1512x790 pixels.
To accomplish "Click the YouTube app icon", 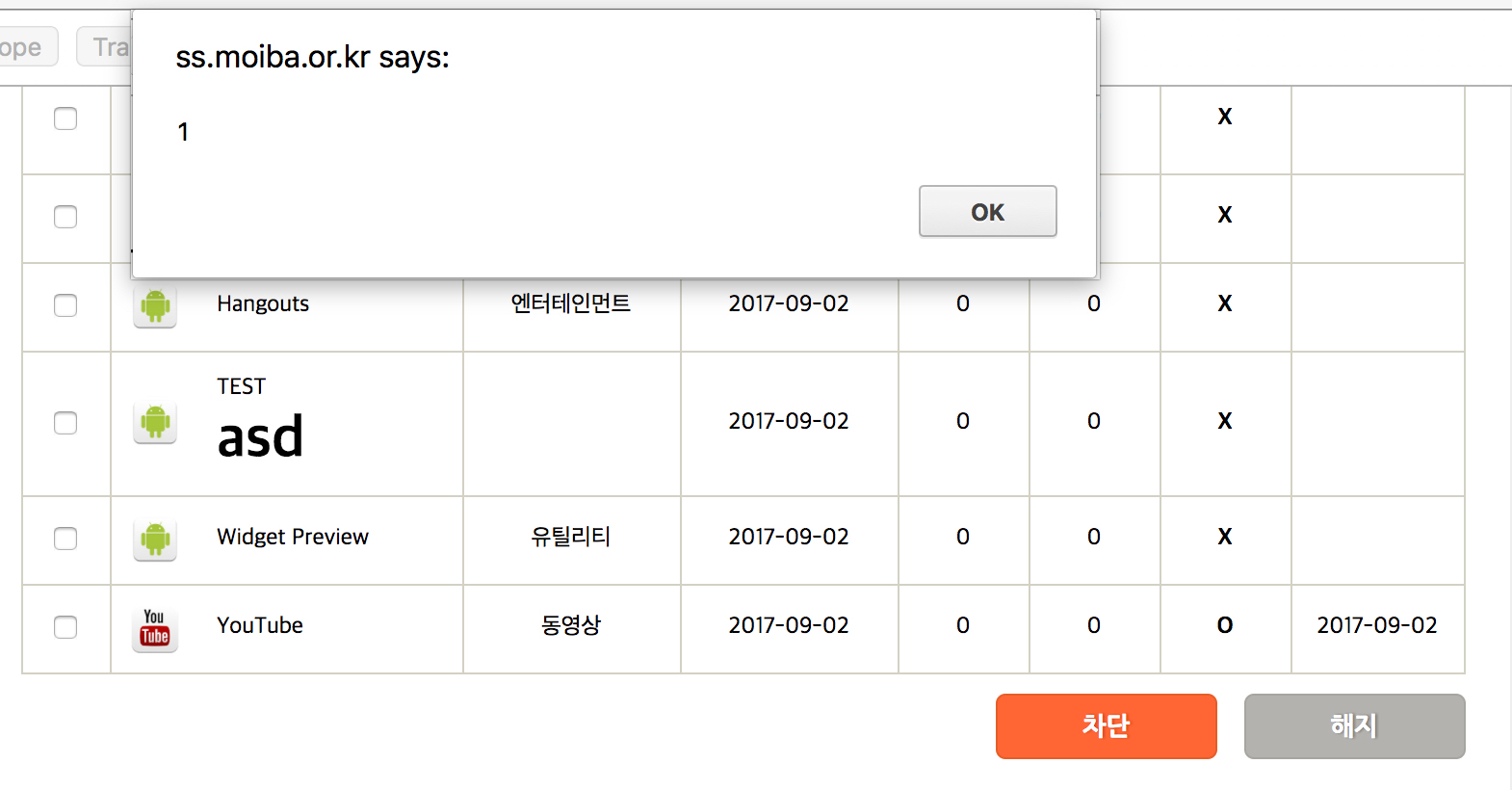I will click(155, 628).
